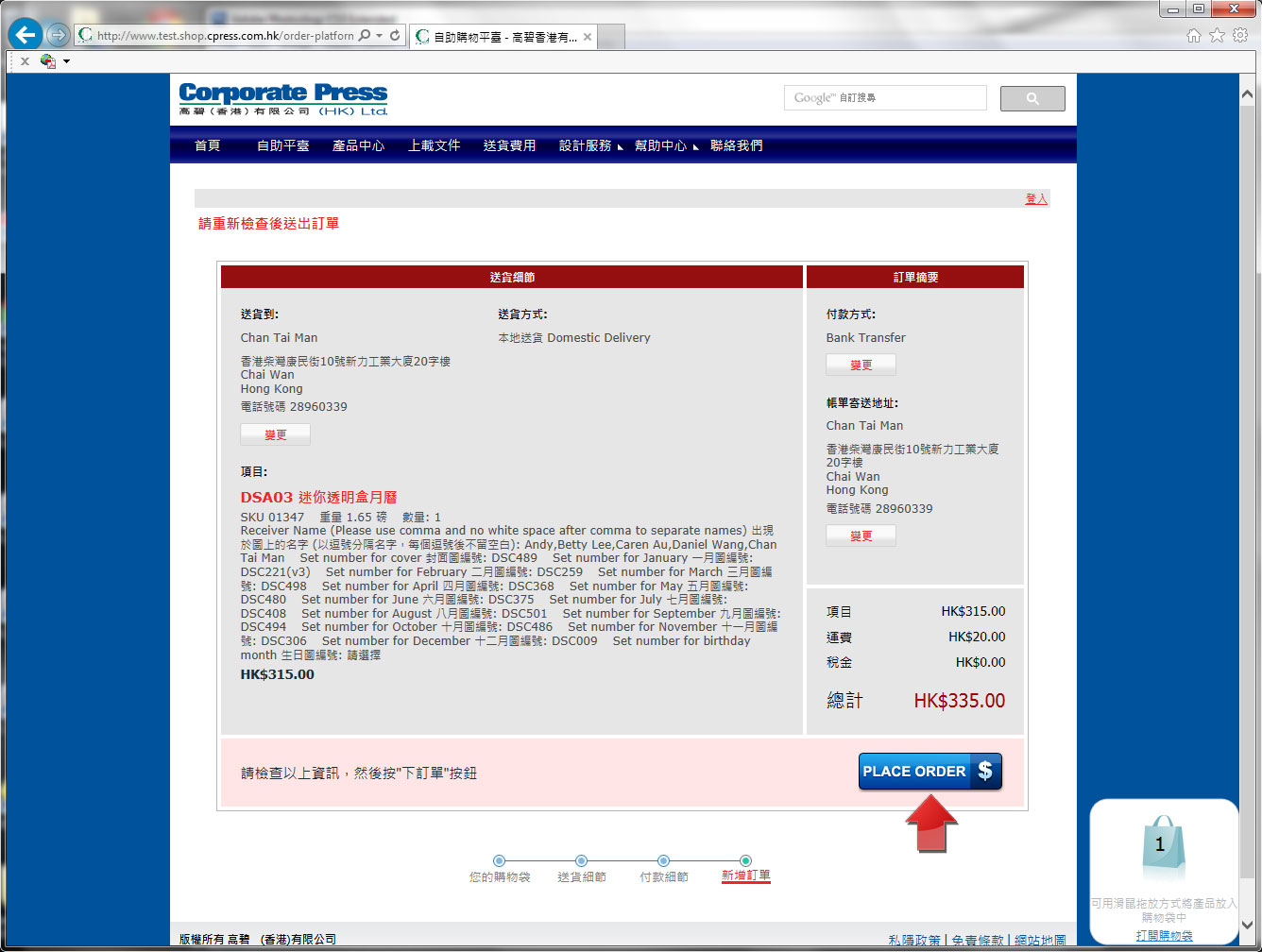This screenshot has width=1262, height=952.
Task: Expand the address bar search dropdown arrow
Action: click(x=379, y=36)
